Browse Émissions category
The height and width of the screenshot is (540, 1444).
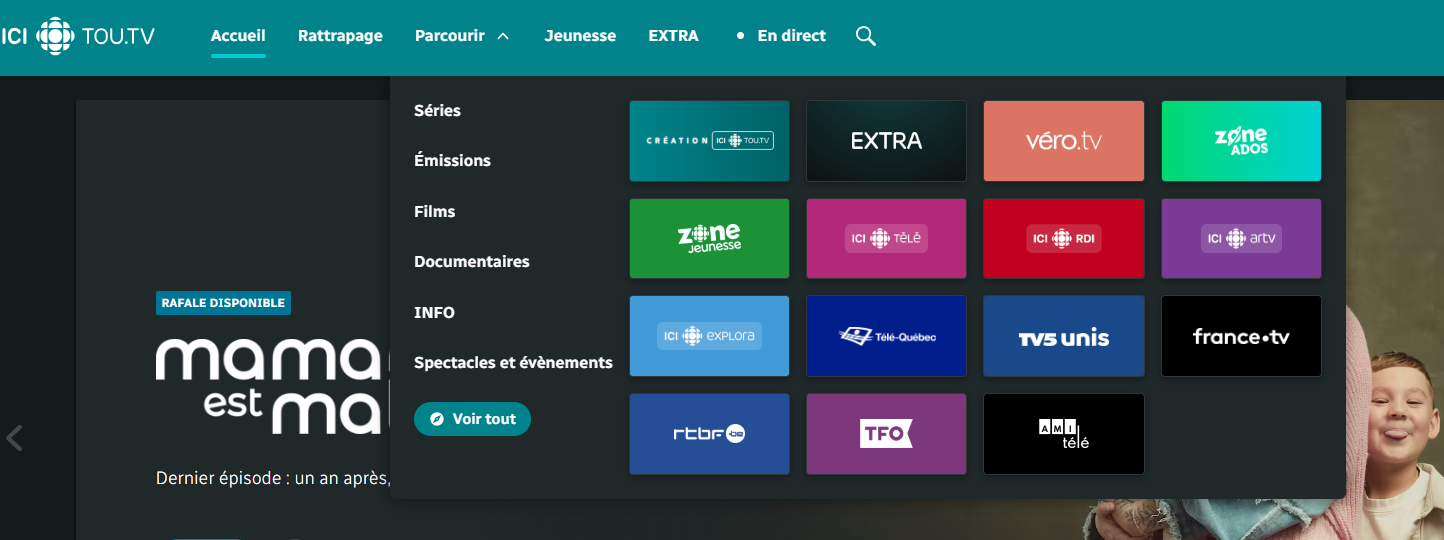point(452,160)
